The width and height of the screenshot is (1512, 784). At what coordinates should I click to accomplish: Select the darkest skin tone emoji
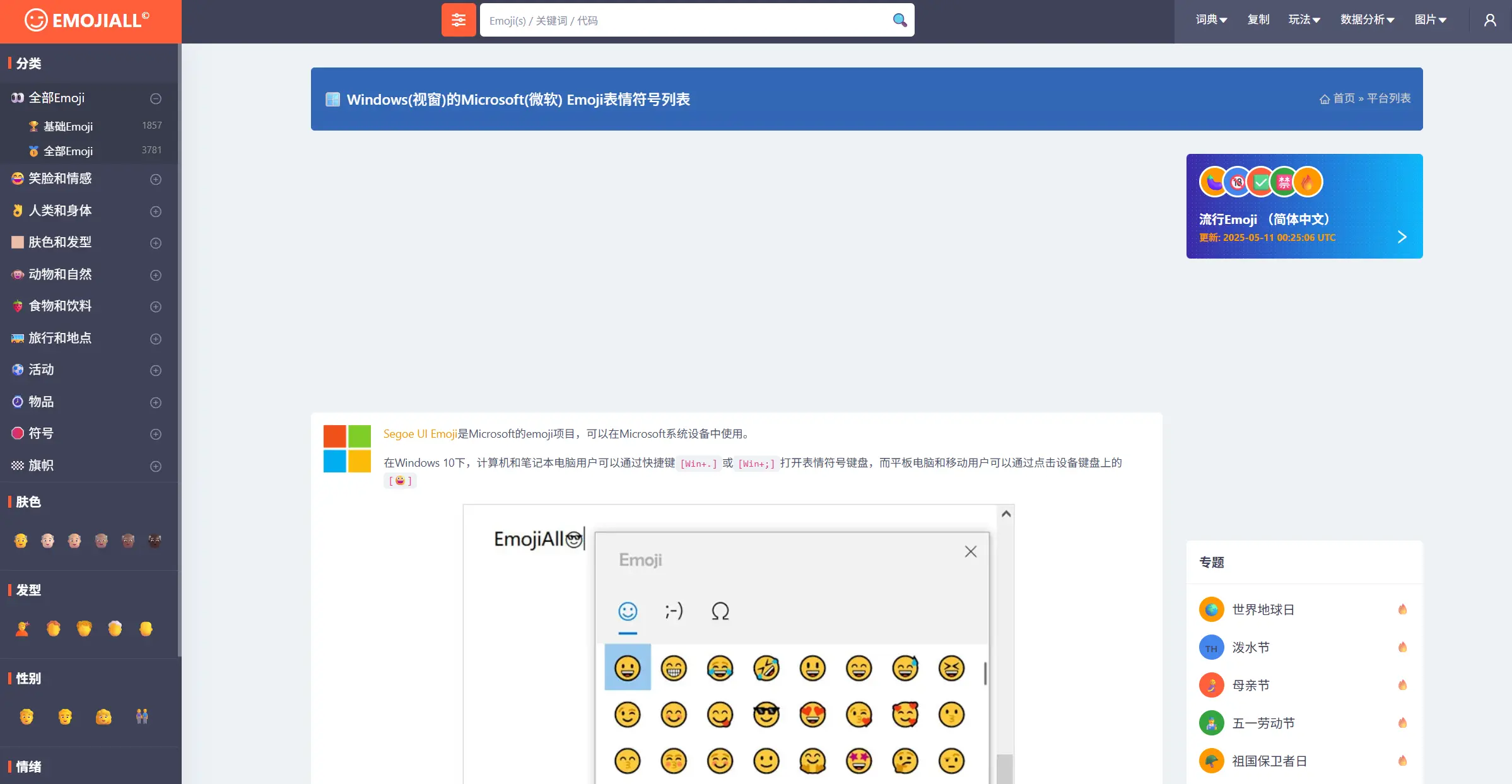(155, 541)
